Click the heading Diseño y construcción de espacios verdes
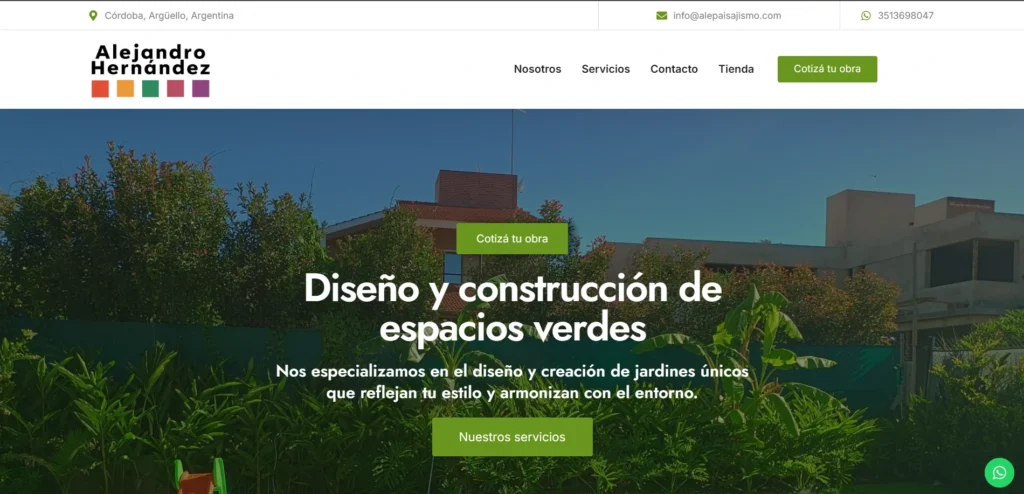The width and height of the screenshot is (1024, 494). click(513, 307)
